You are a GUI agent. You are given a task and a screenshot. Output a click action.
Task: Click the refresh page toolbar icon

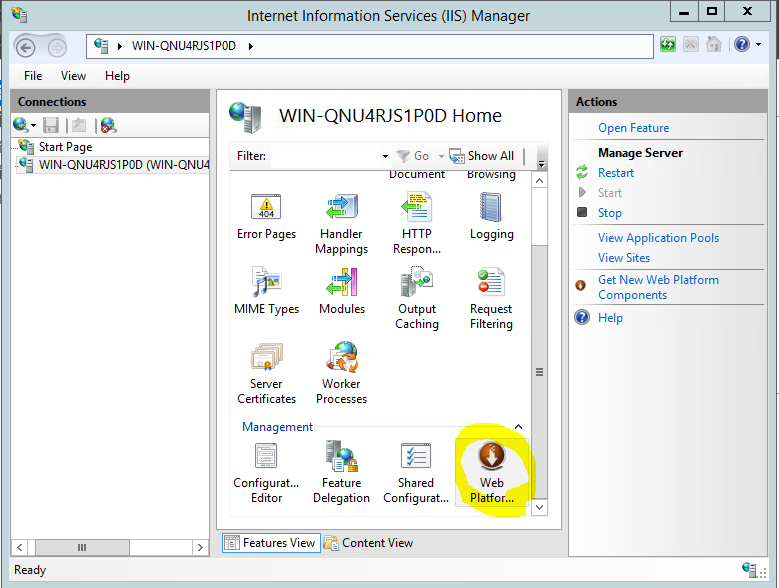(668, 45)
